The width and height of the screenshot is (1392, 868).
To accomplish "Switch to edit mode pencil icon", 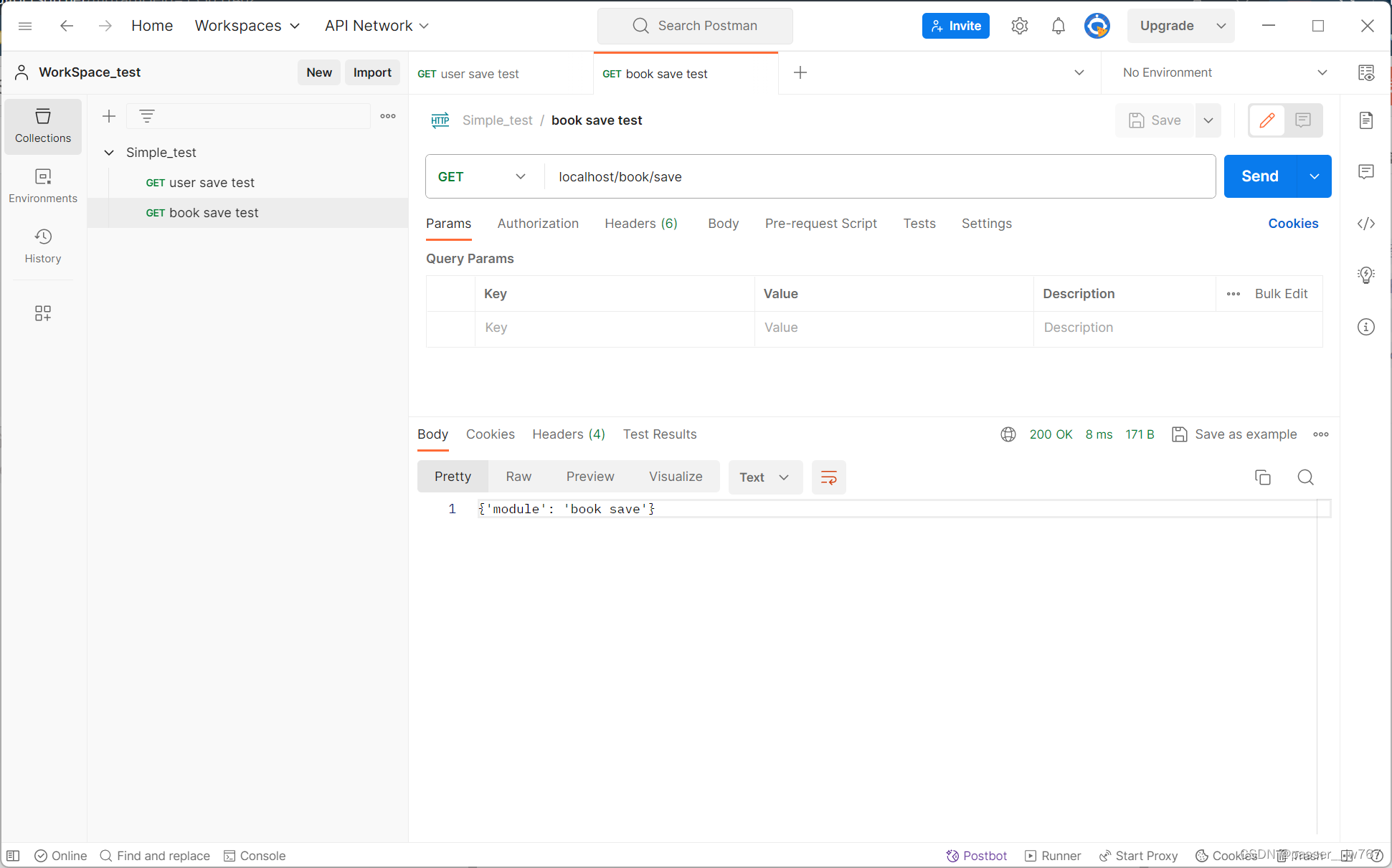I will click(1267, 120).
